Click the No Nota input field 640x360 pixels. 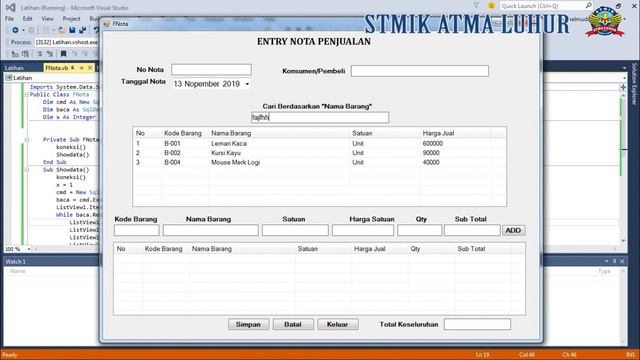[211, 70]
